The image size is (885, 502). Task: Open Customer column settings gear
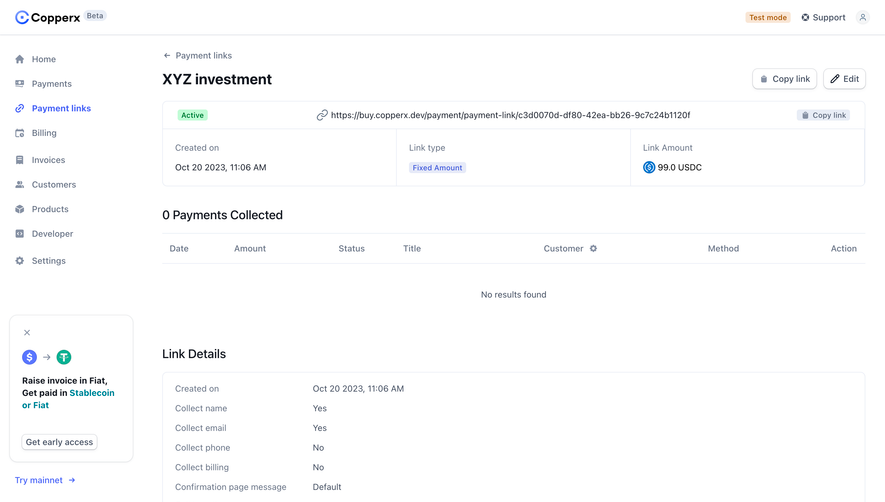click(593, 248)
